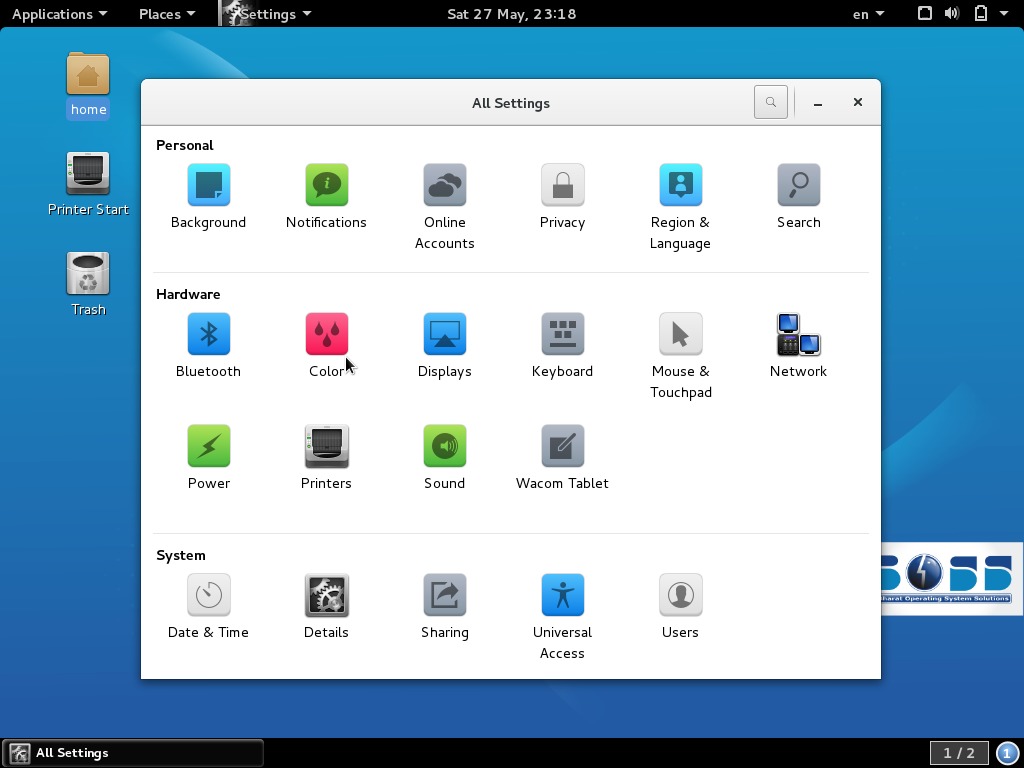Switch workspace using the 1/2 indicator
The image size is (1024, 768).
[x=958, y=752]
